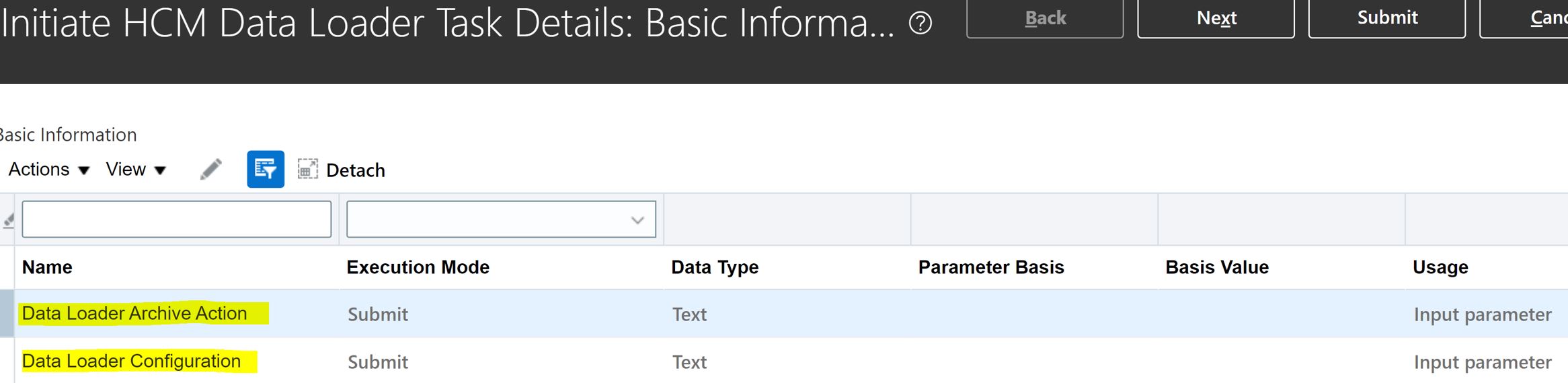Select the Data Loader Configuration row
Image resolution: width=1568 pixels, height=383 pixels.
(x=131, y=361)
